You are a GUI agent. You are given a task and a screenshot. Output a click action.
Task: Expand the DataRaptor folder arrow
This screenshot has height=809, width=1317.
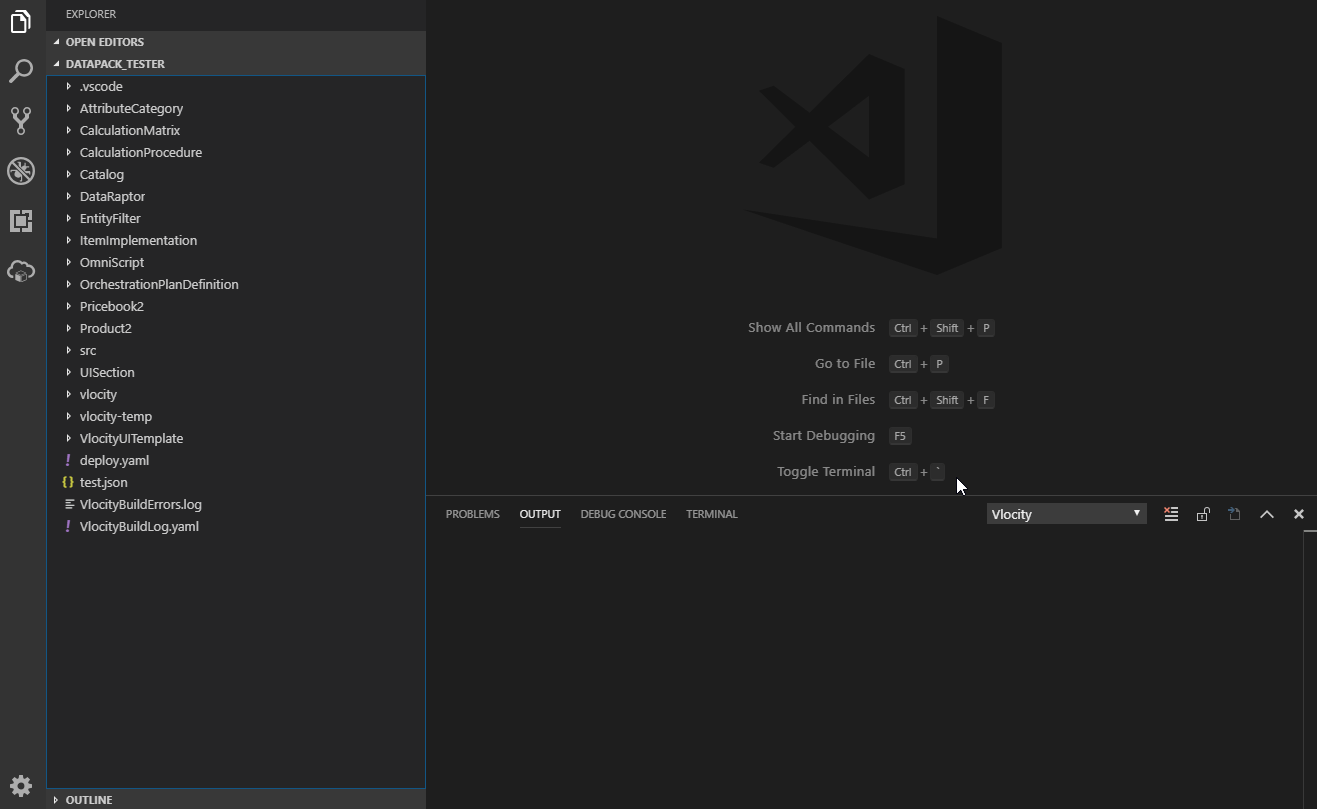69,196
